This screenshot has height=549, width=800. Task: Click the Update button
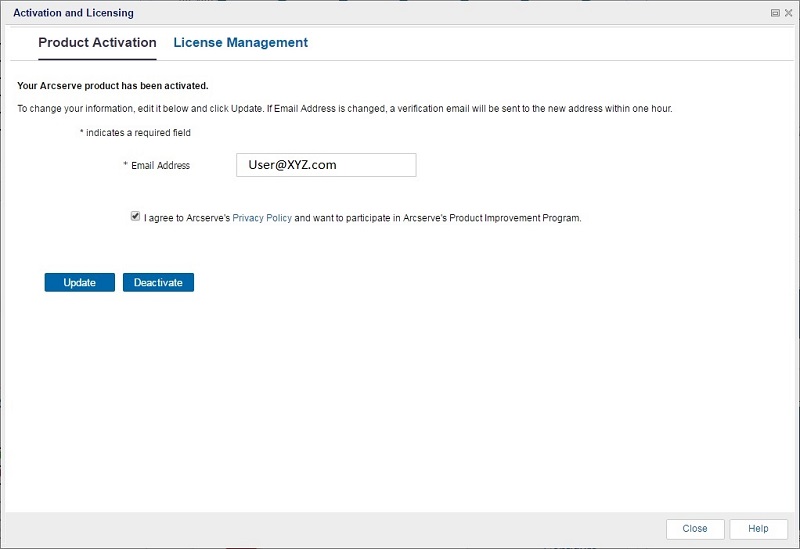pos(80,283)
